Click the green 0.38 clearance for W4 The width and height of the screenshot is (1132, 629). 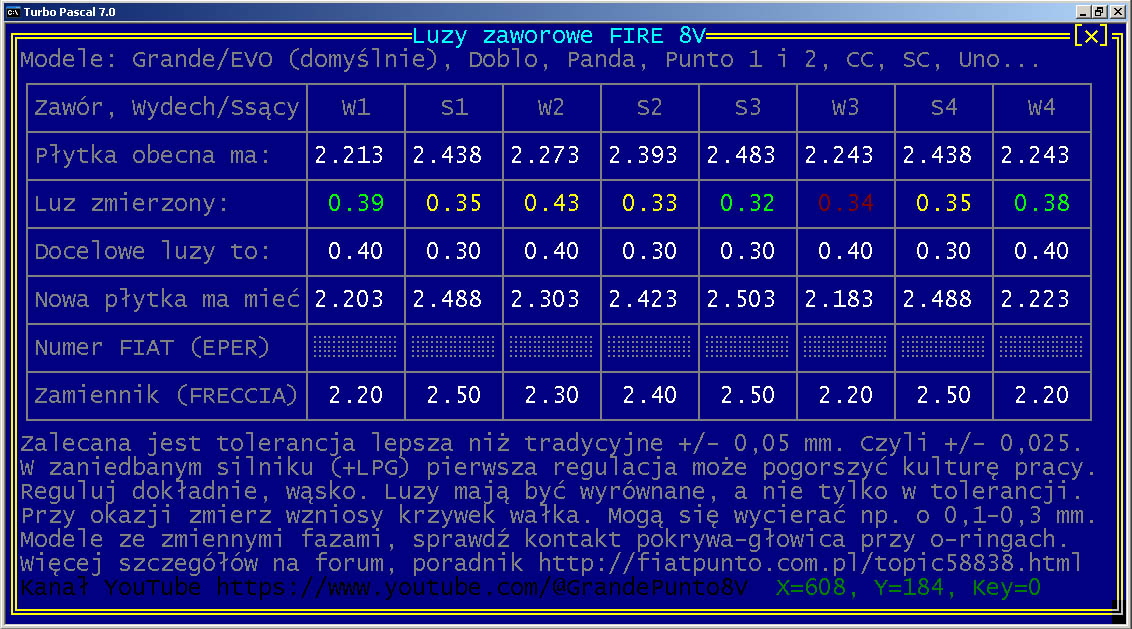(x=1041, y=203)
